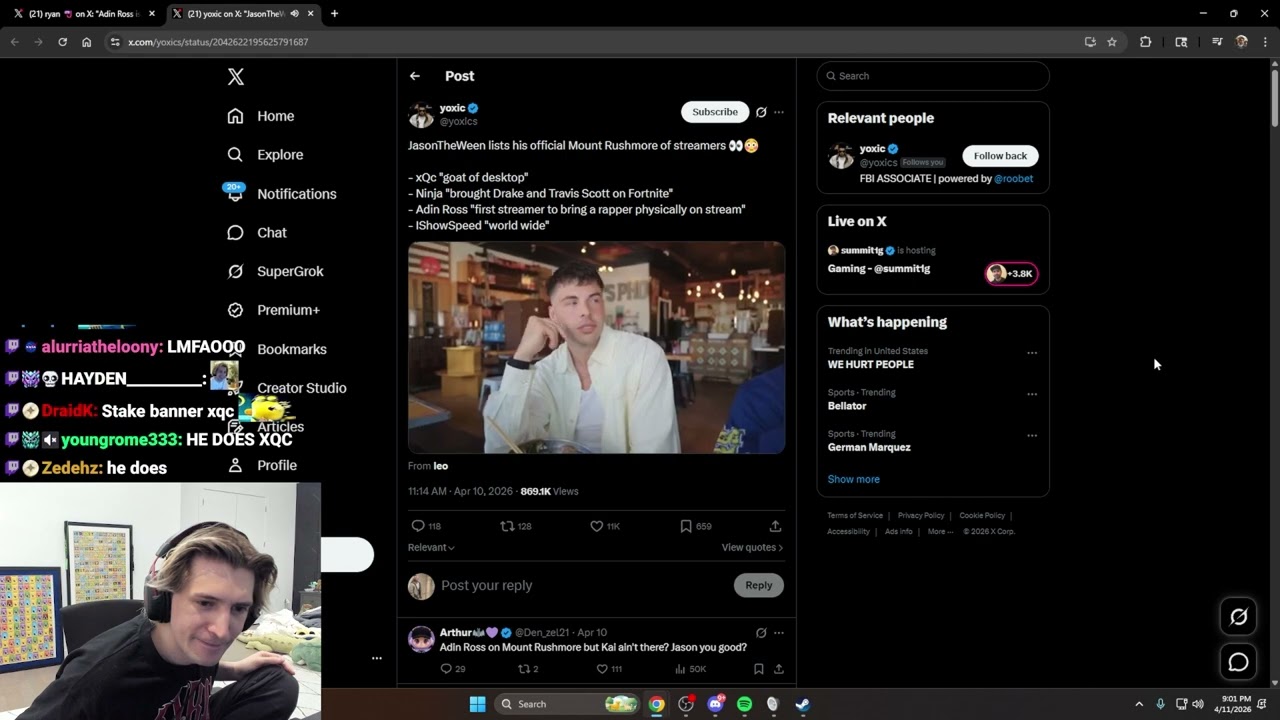Image resolution: width=1280 pixels, height=720 pixels.
Task: Open 'WE HURT PEOPLE' trend
Action: click(x=870, y=365)
